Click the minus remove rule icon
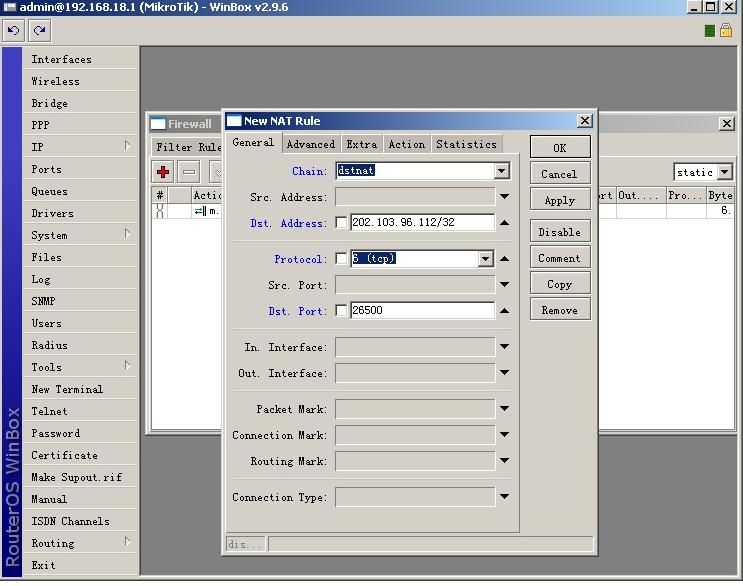This screenshot has height=586, width=743. 189,172
